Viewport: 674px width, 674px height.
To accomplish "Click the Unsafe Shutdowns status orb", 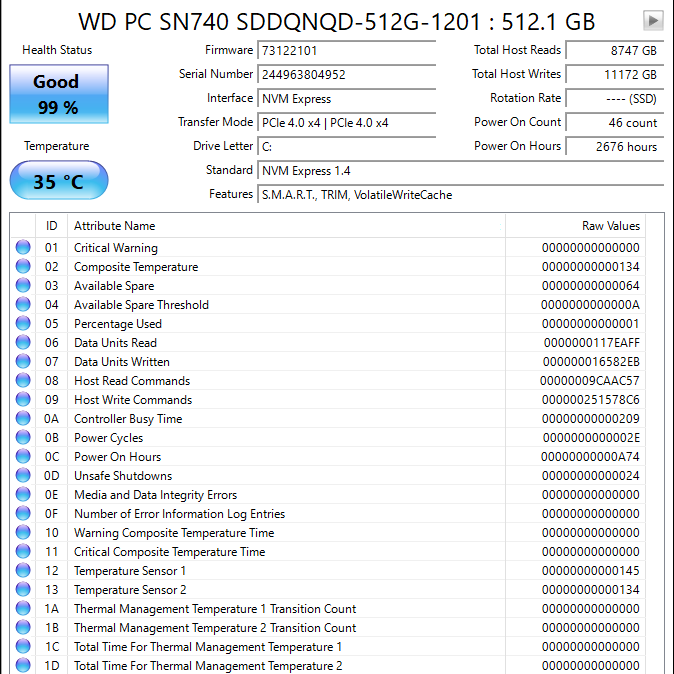I will (x=23, y=475).
